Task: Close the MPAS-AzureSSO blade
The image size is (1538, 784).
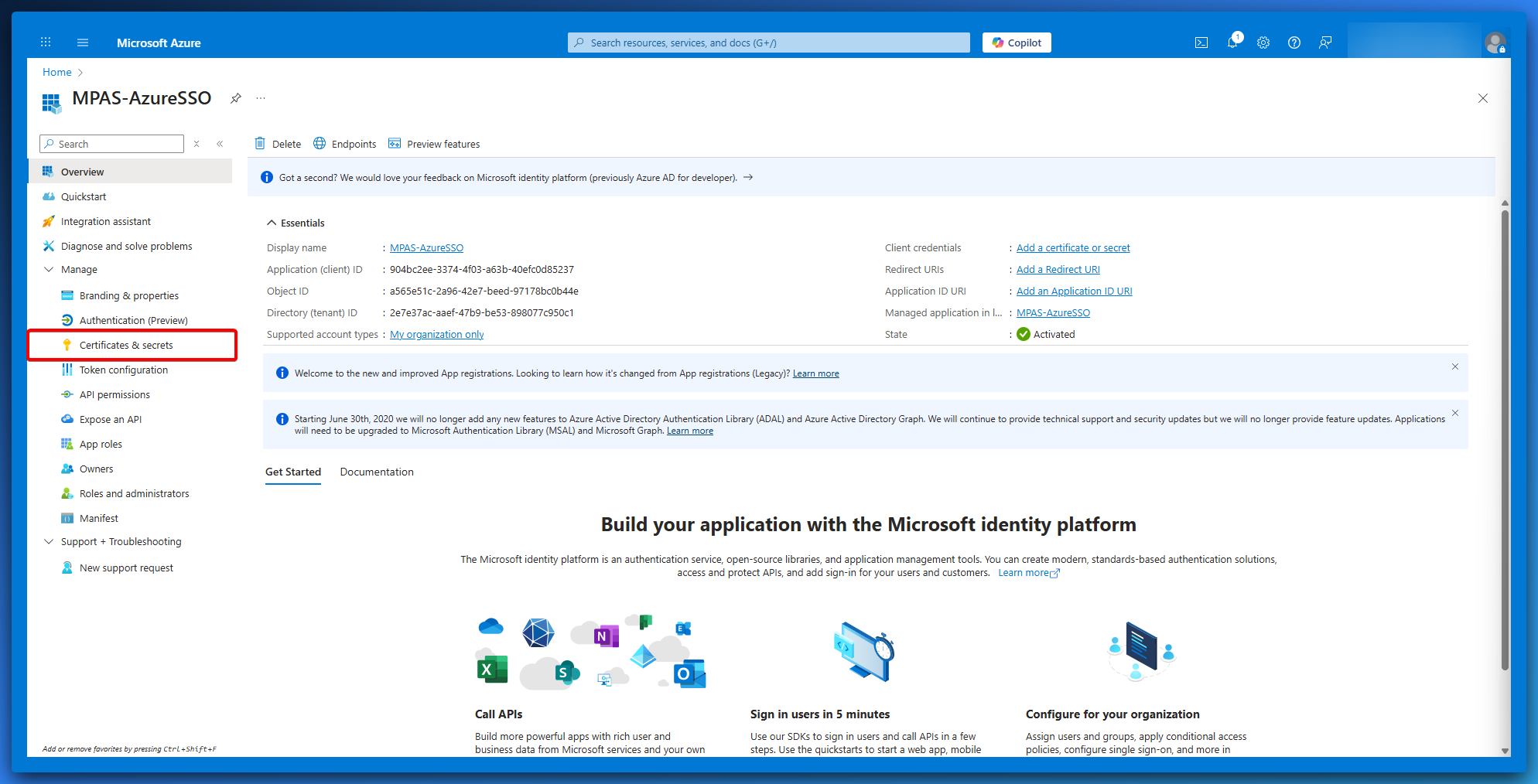Action: point(1483,98)
